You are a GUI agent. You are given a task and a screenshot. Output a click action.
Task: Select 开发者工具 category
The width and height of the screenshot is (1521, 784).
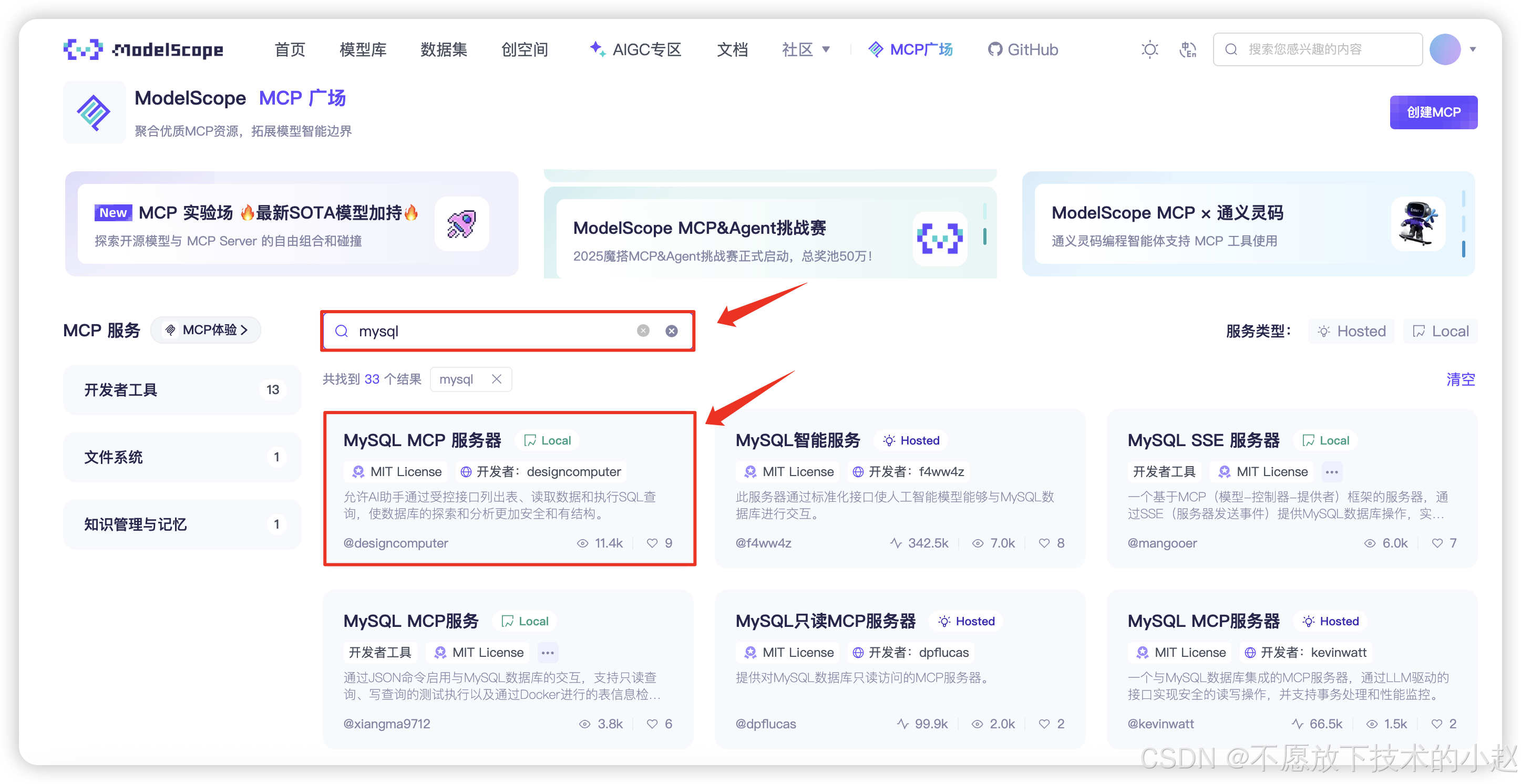(x=182, y=390)
